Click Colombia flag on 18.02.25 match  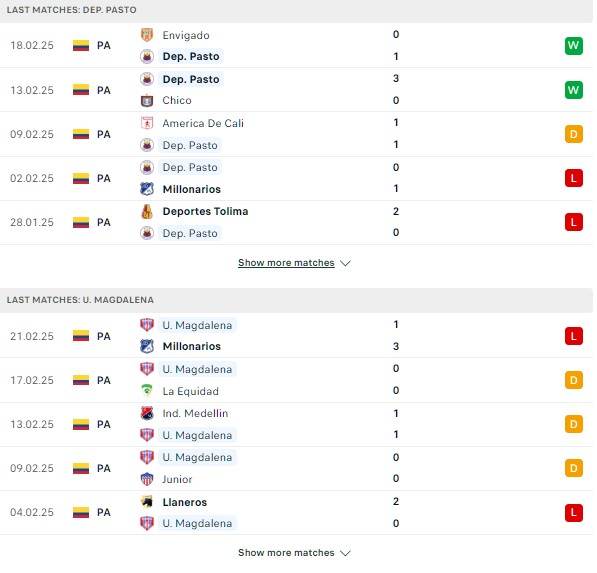81,45
